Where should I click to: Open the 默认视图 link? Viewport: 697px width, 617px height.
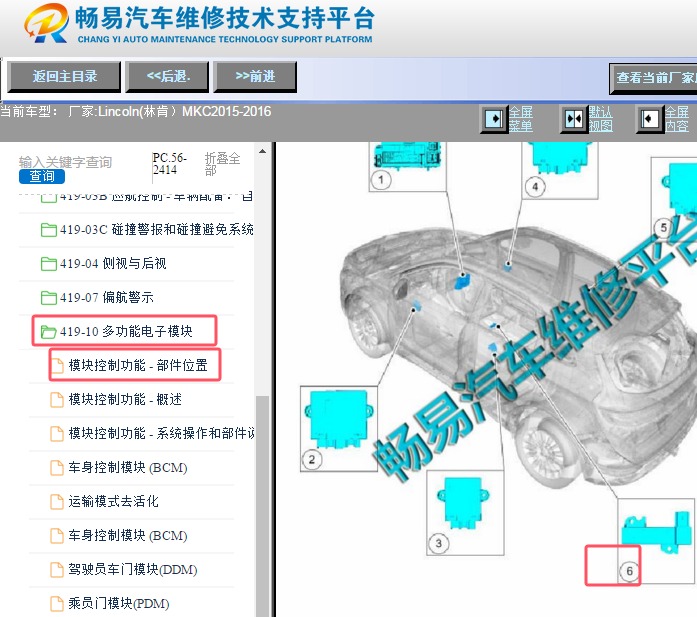click(x=601, y=119)
